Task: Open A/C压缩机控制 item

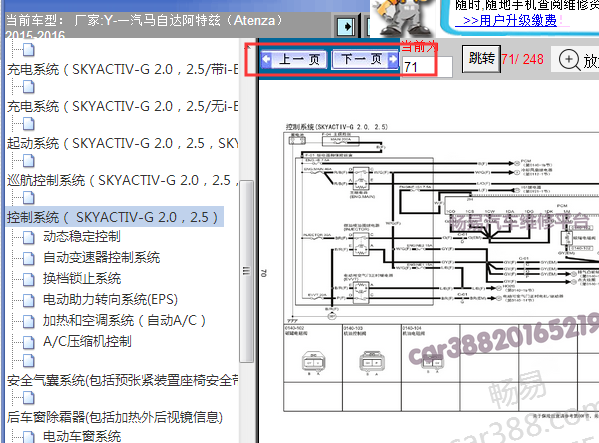Action: point(87,341)
